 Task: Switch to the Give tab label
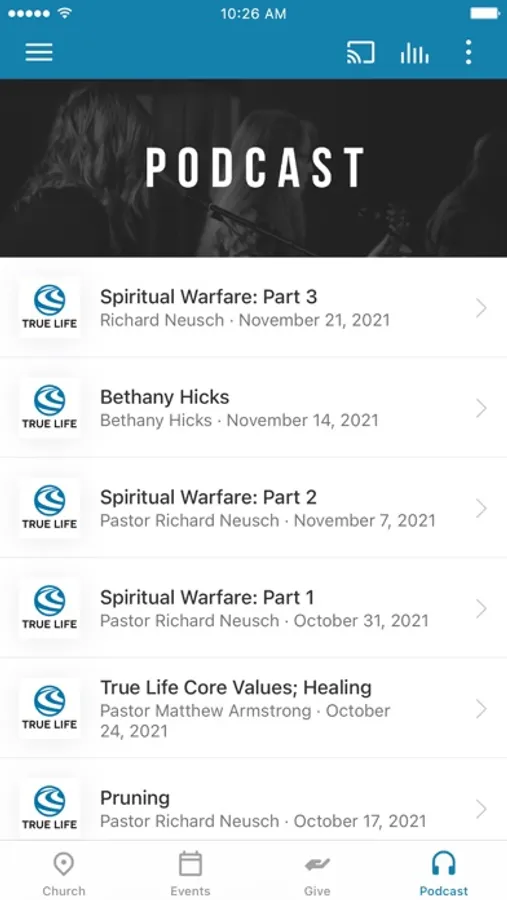point(317,891)
